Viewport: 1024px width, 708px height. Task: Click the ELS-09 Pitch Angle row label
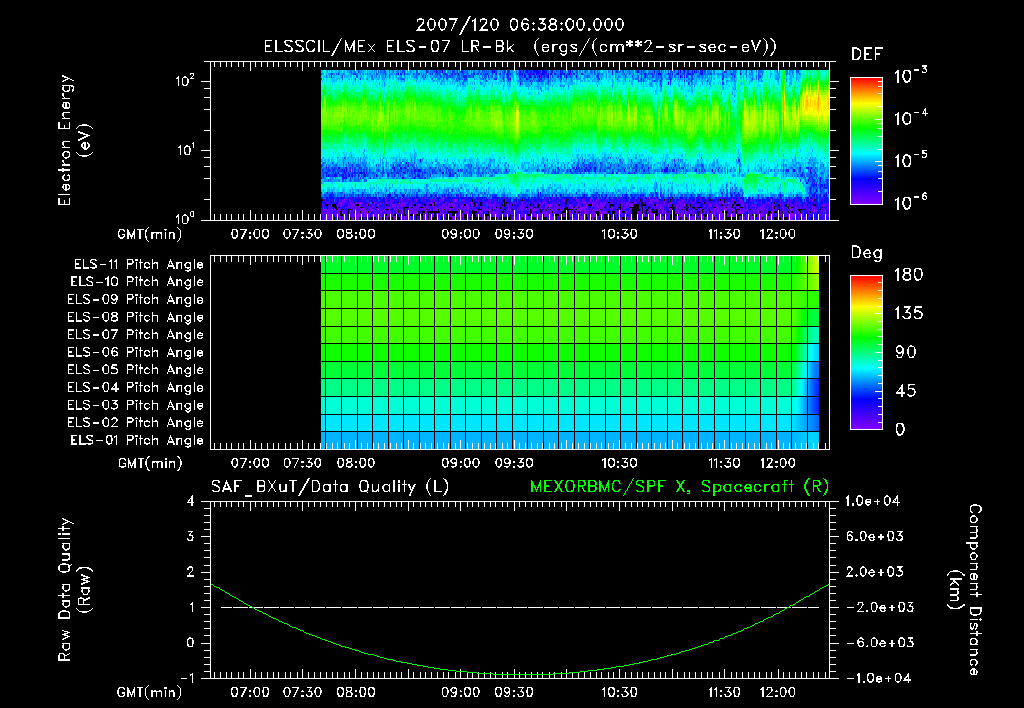(x=136, y=300)
